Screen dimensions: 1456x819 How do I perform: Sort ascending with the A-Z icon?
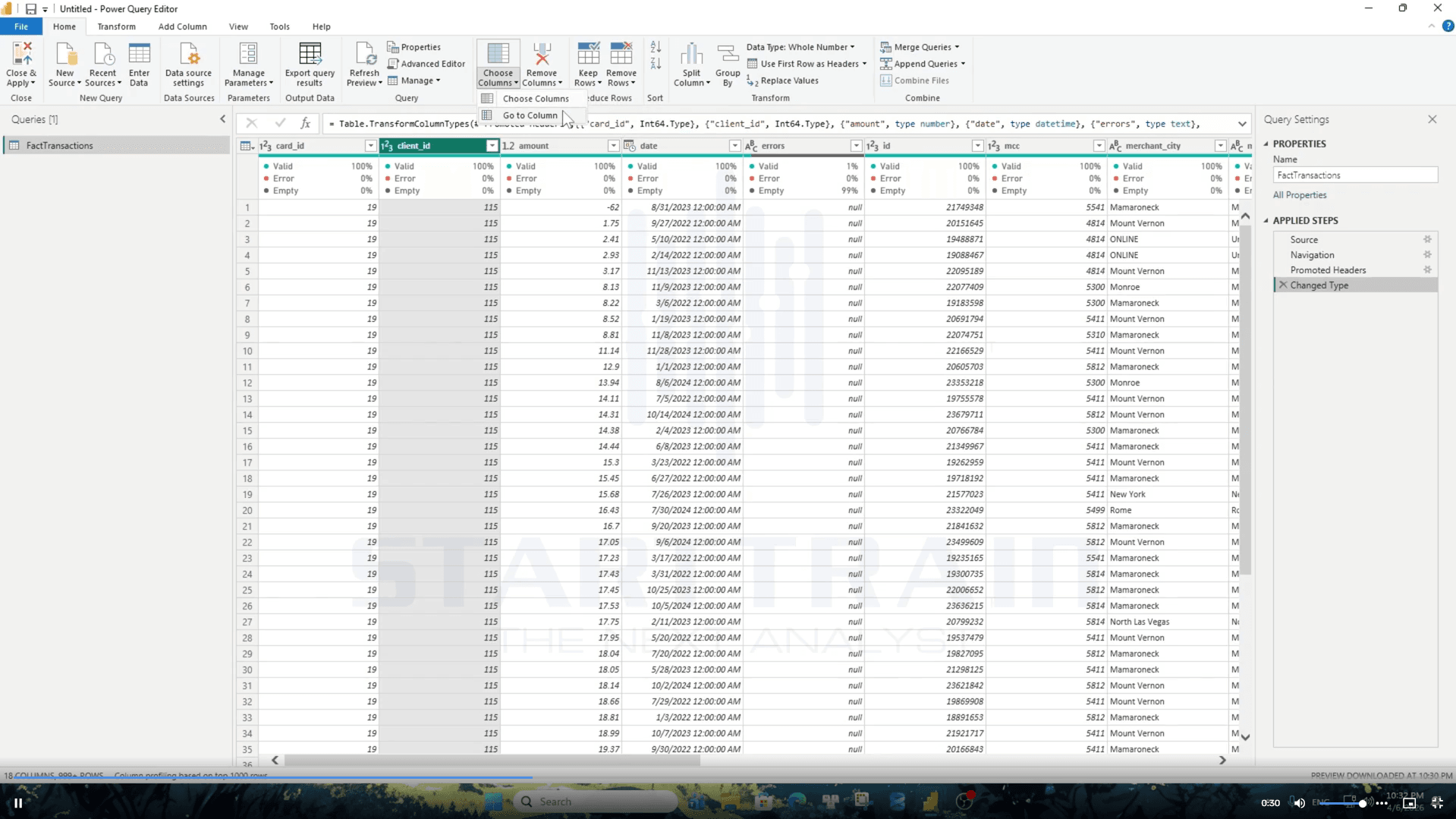(x=656, y=47)
